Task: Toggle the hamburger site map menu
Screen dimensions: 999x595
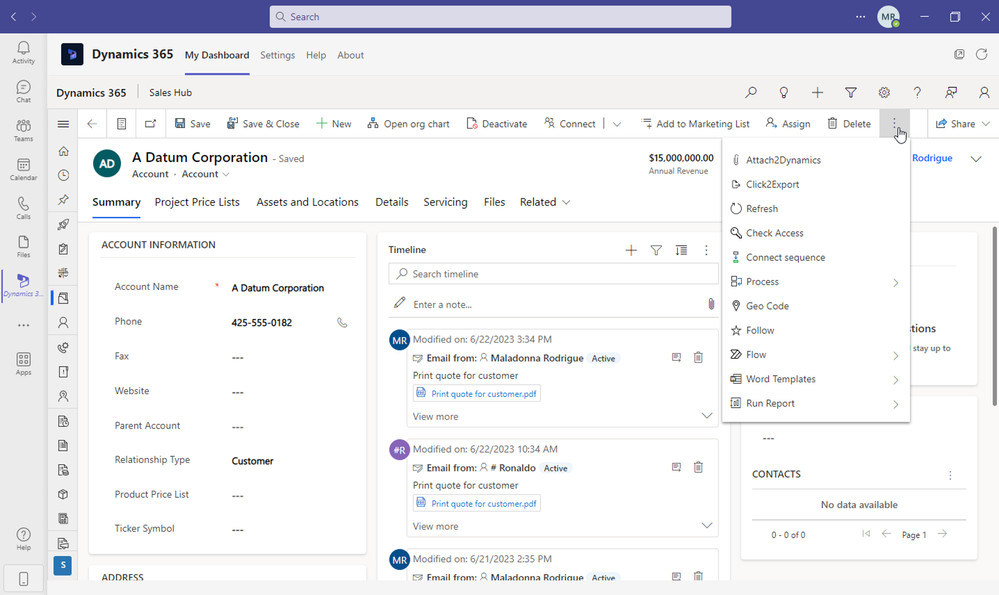Action: pos(63,124)
